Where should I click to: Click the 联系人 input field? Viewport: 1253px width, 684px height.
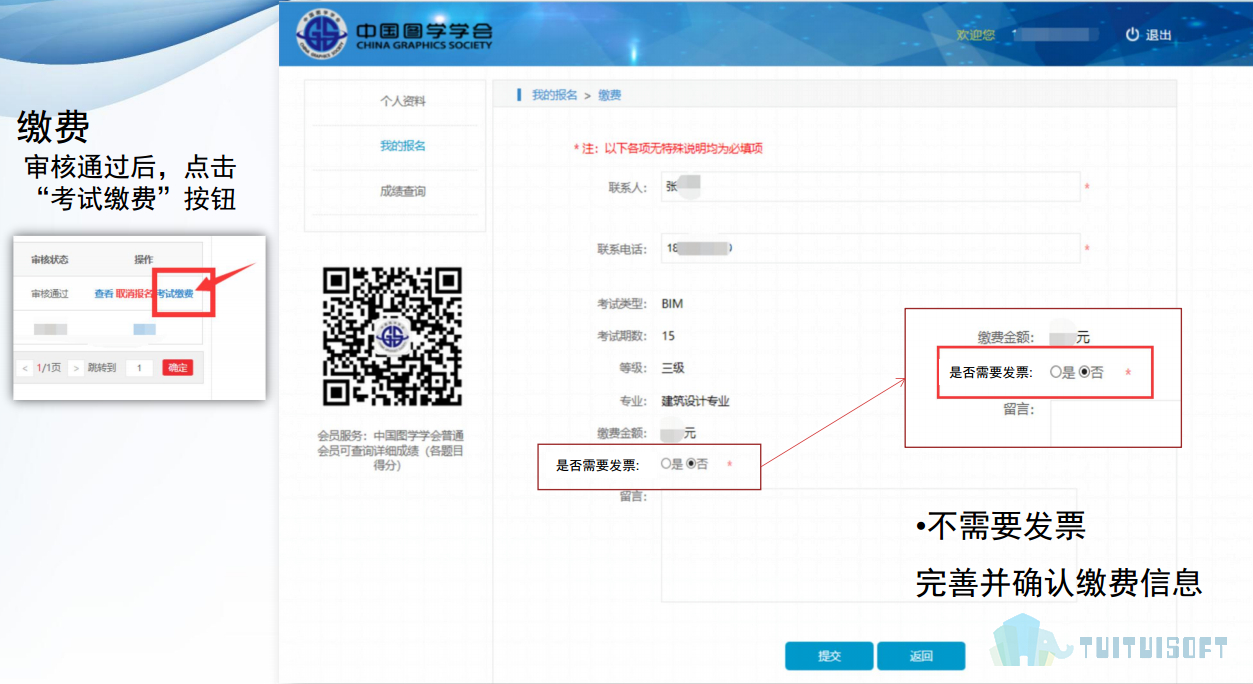pos(870,187)
